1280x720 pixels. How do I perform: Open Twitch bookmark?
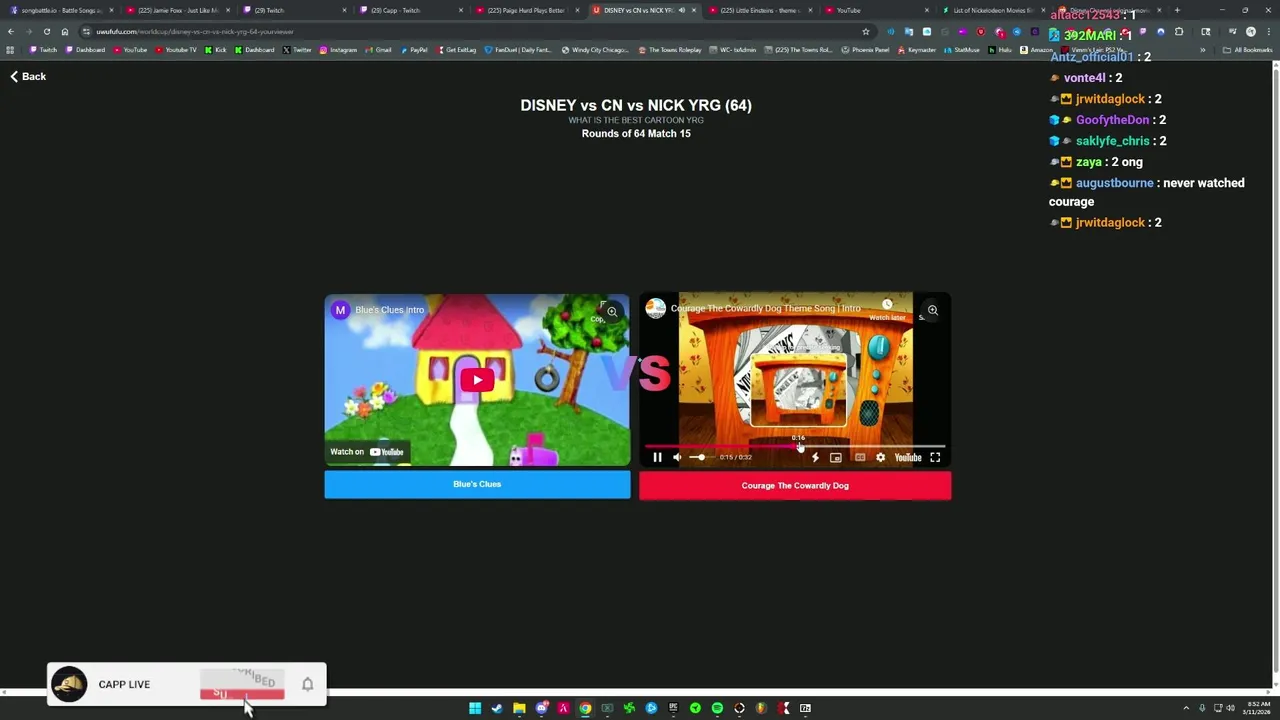pyautogui.click(x=43, y=49)
